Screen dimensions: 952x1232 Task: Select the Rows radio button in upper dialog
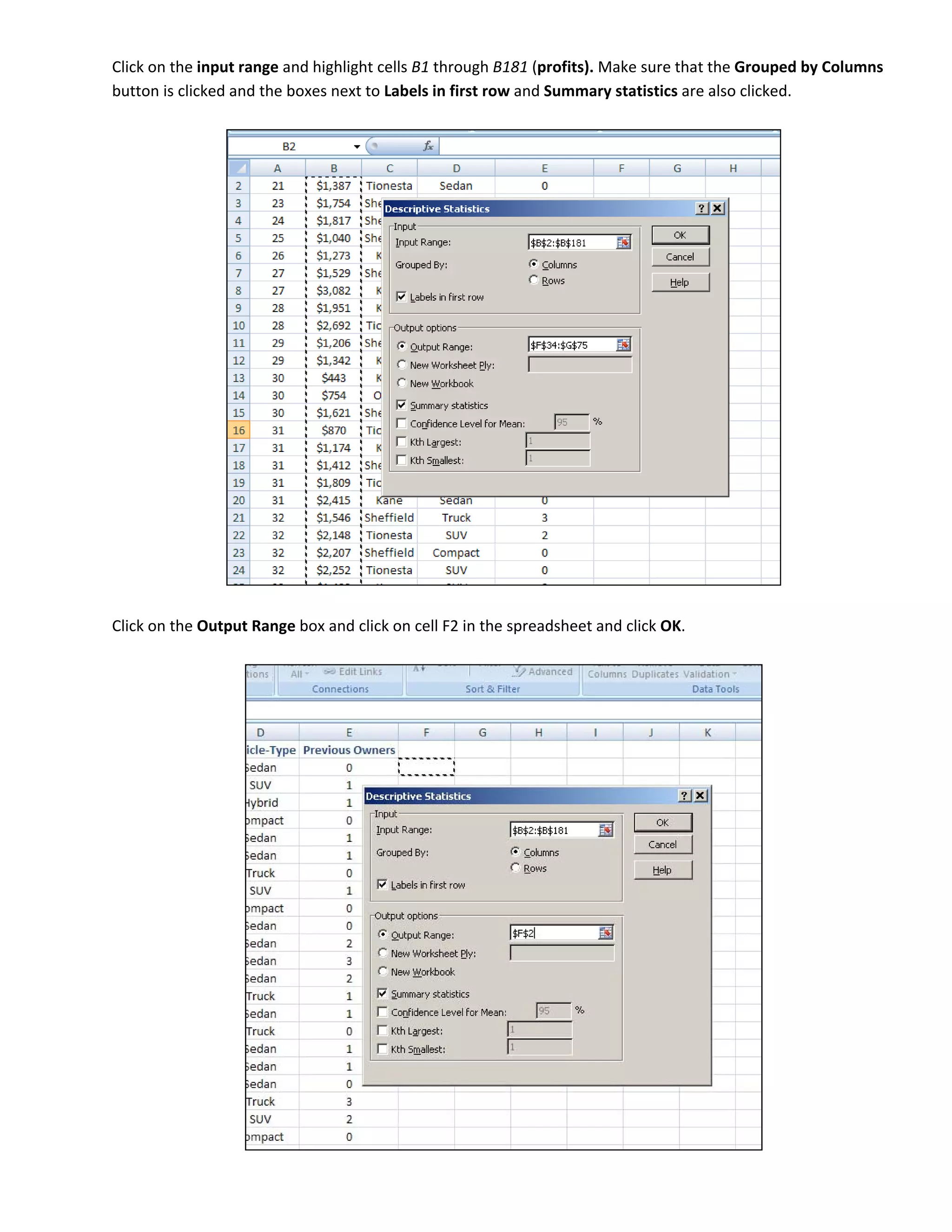pyautogui.click(x=534, y=280)
